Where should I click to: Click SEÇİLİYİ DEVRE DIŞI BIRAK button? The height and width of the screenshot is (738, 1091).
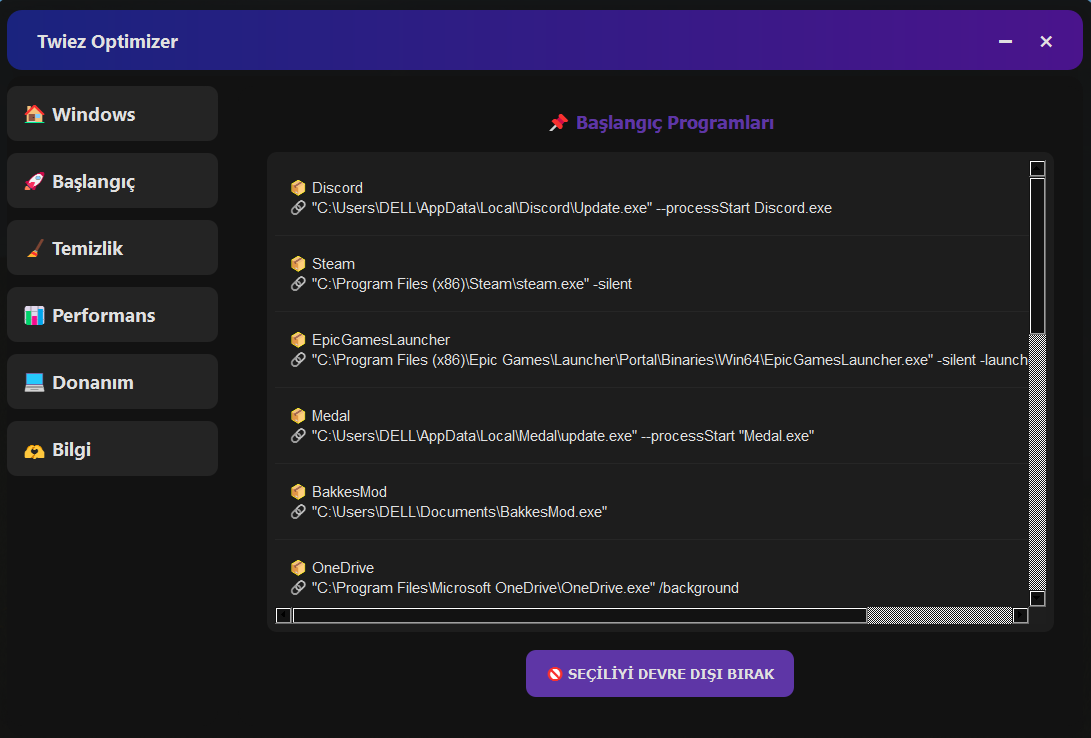(660, 673)
